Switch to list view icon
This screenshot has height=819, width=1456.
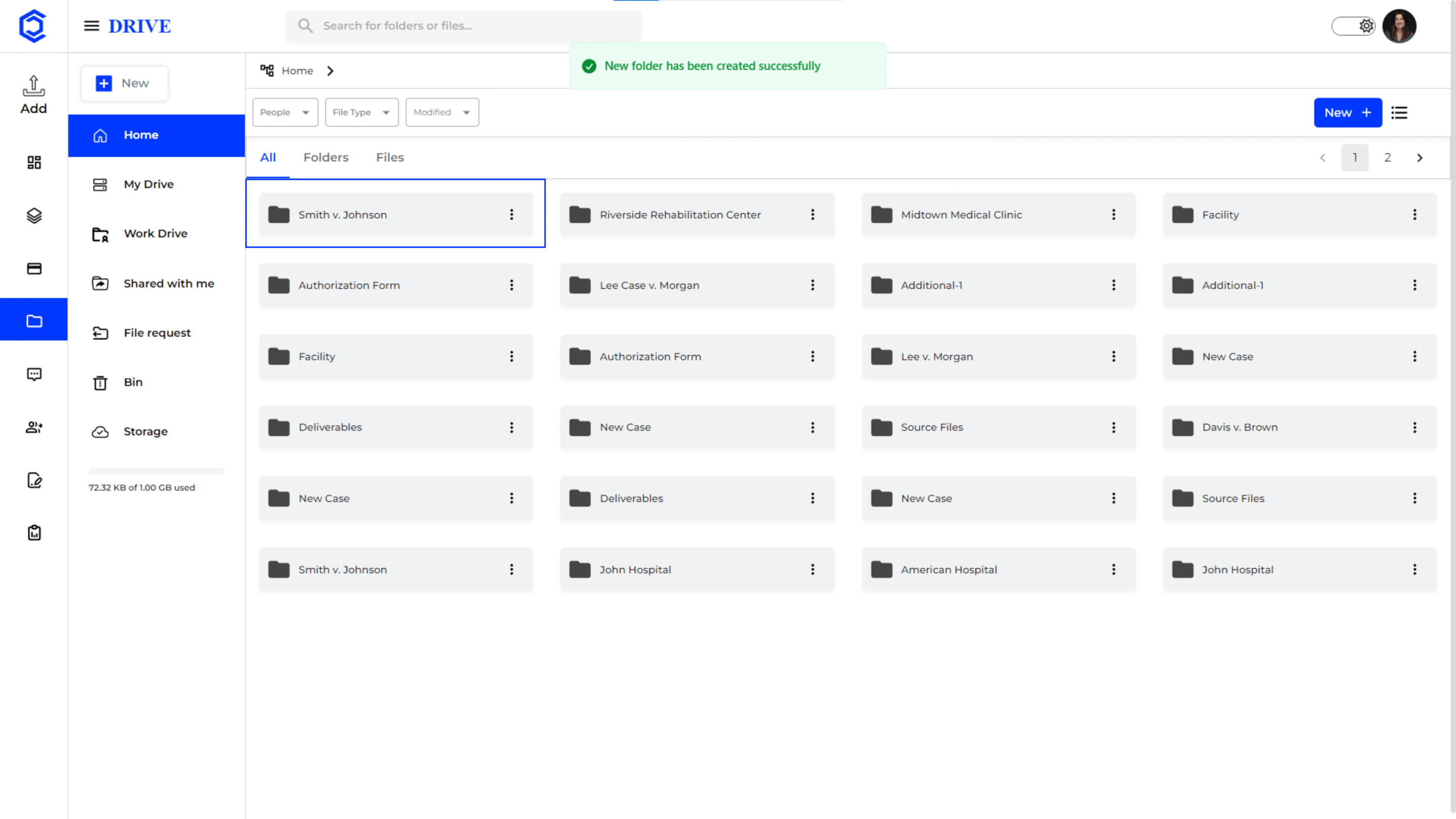coord(1399,112)
